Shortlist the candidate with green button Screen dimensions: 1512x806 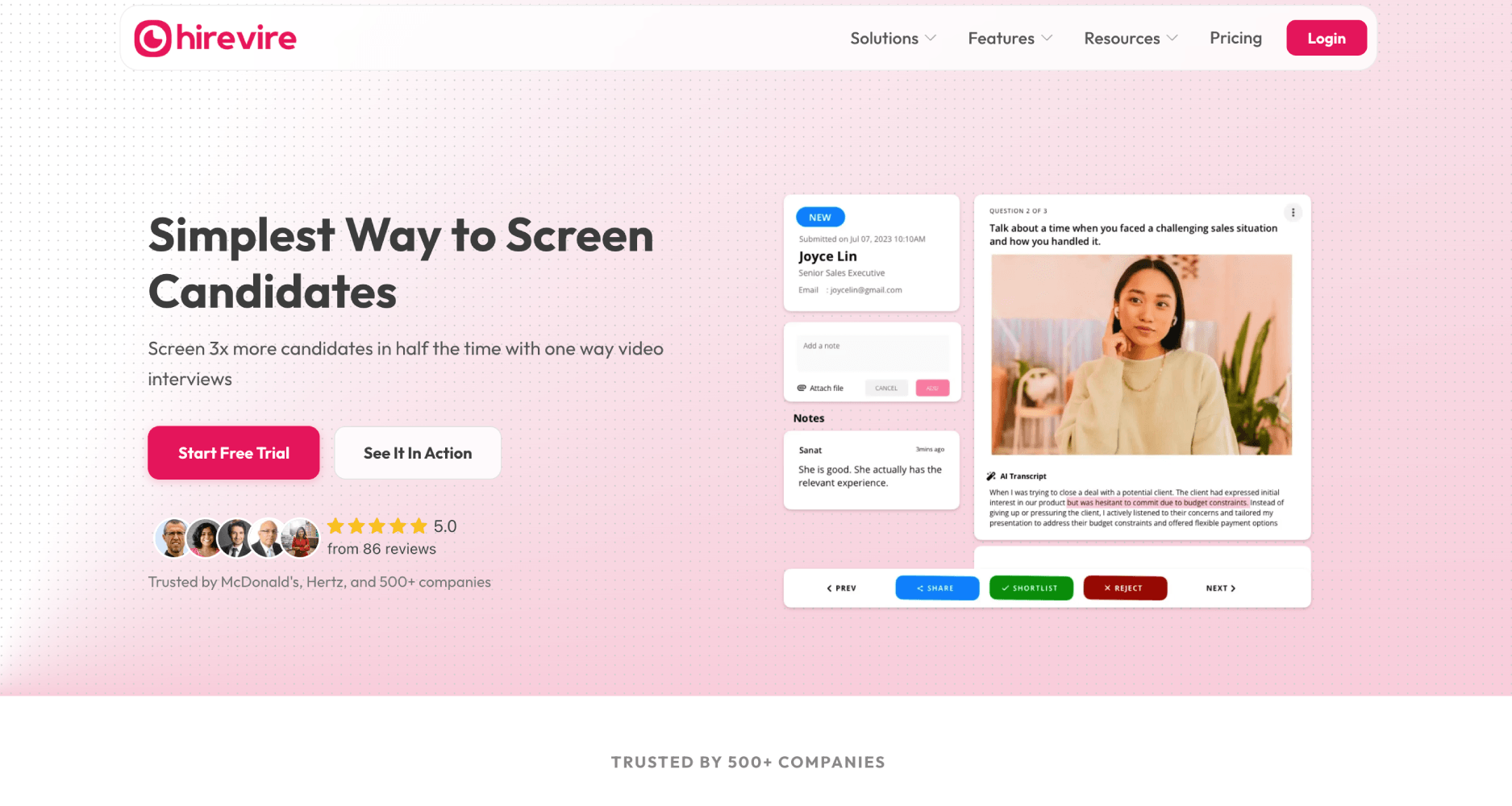(x=1031, y=588)
